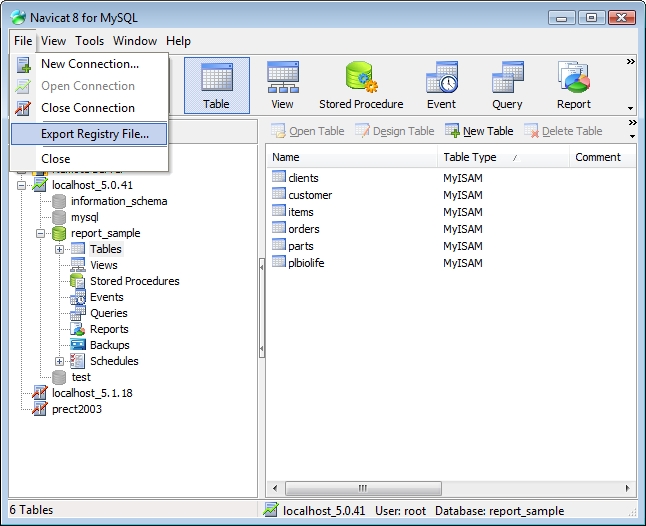Screen dimensions: 646x526
Task: Collapse the report_sample database node
Action: [x=40, y=234]
